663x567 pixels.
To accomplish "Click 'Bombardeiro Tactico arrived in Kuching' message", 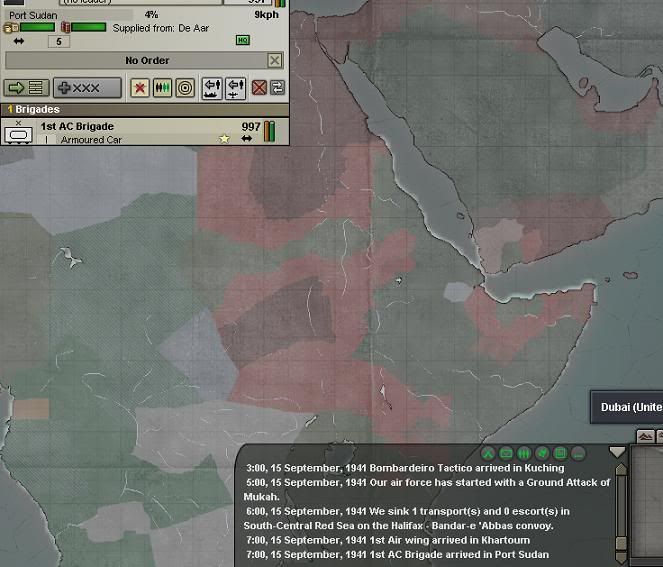I will coord(405,468).
